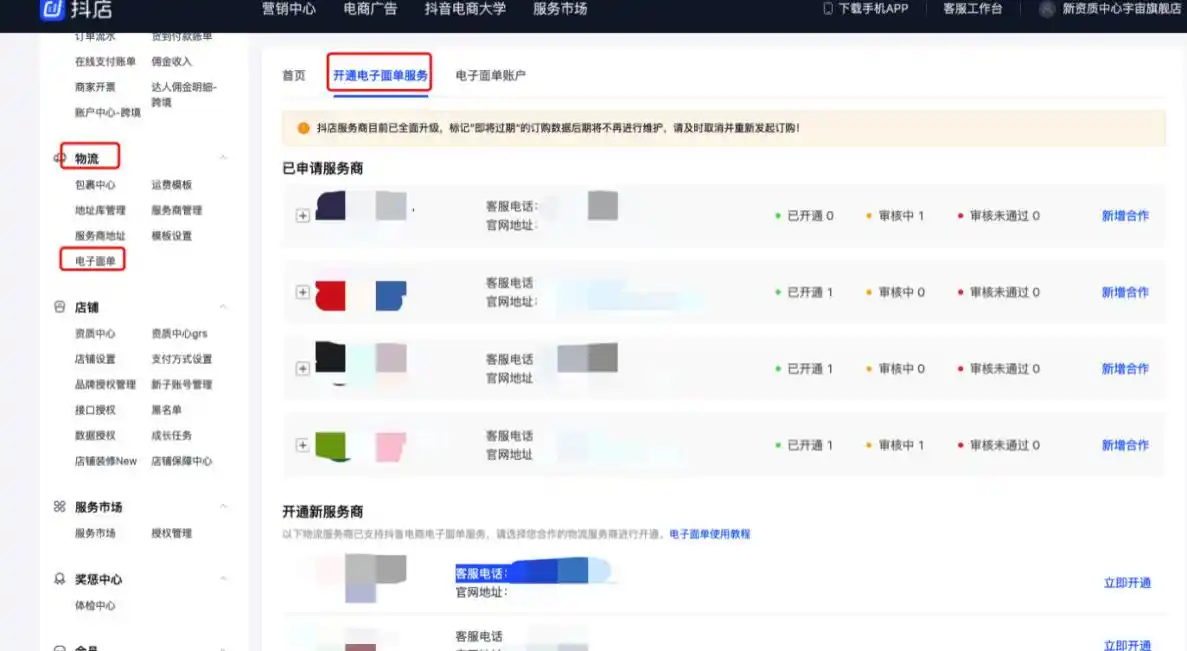Expand the second service provider with red logo
Screen dimensions: 1187x651
(303, 292)
